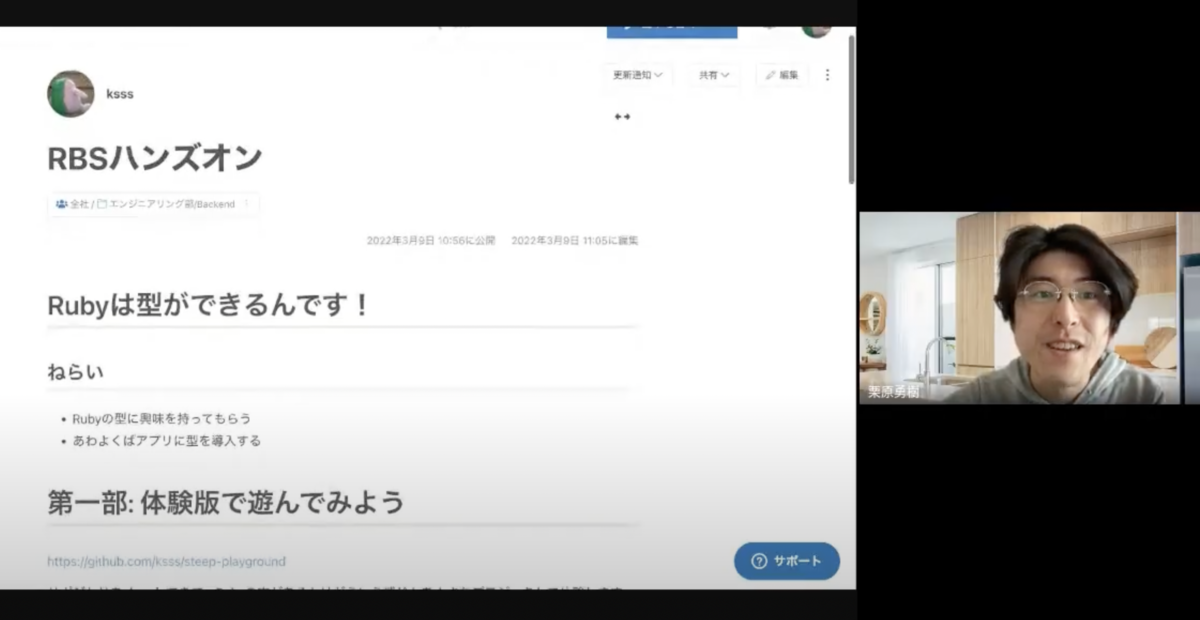Image resolution: width=1200 pixels, height=620 pixels.
Task: Open the サポート support button
Action: pyautogui.click(x=787, y=561)
